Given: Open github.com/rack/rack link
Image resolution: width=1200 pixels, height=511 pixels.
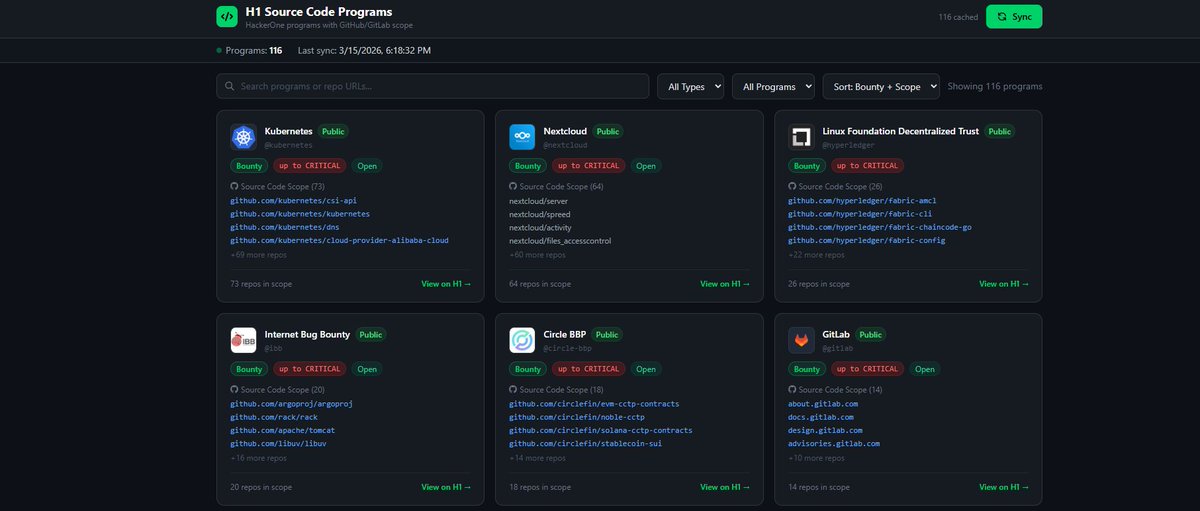Looking at the screenshot, I should (274, 417).
